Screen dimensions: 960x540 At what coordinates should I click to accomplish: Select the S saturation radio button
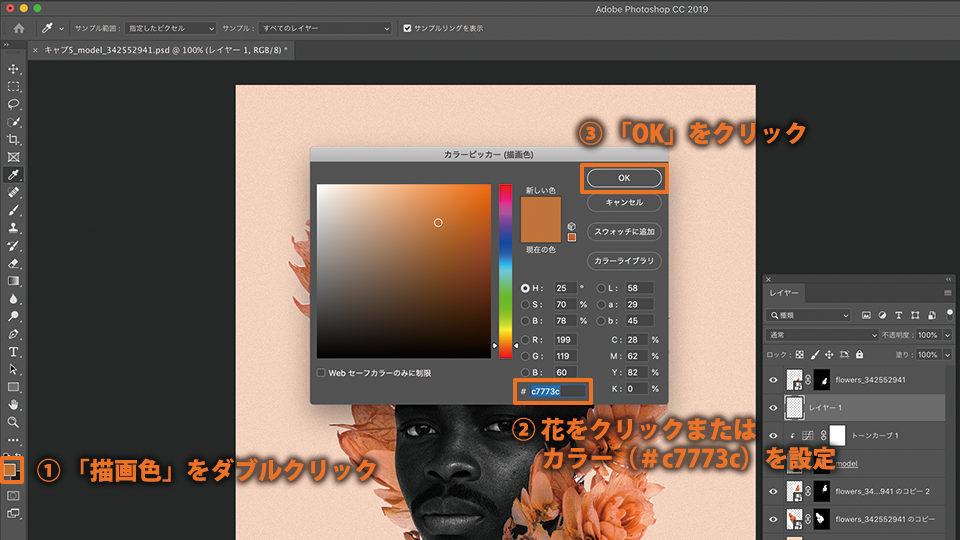click(525, 304)
